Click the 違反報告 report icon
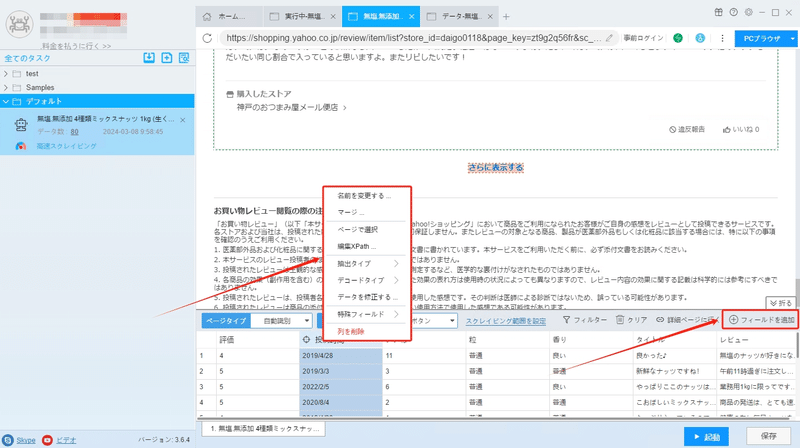800x448 pixels. (672, 130)
